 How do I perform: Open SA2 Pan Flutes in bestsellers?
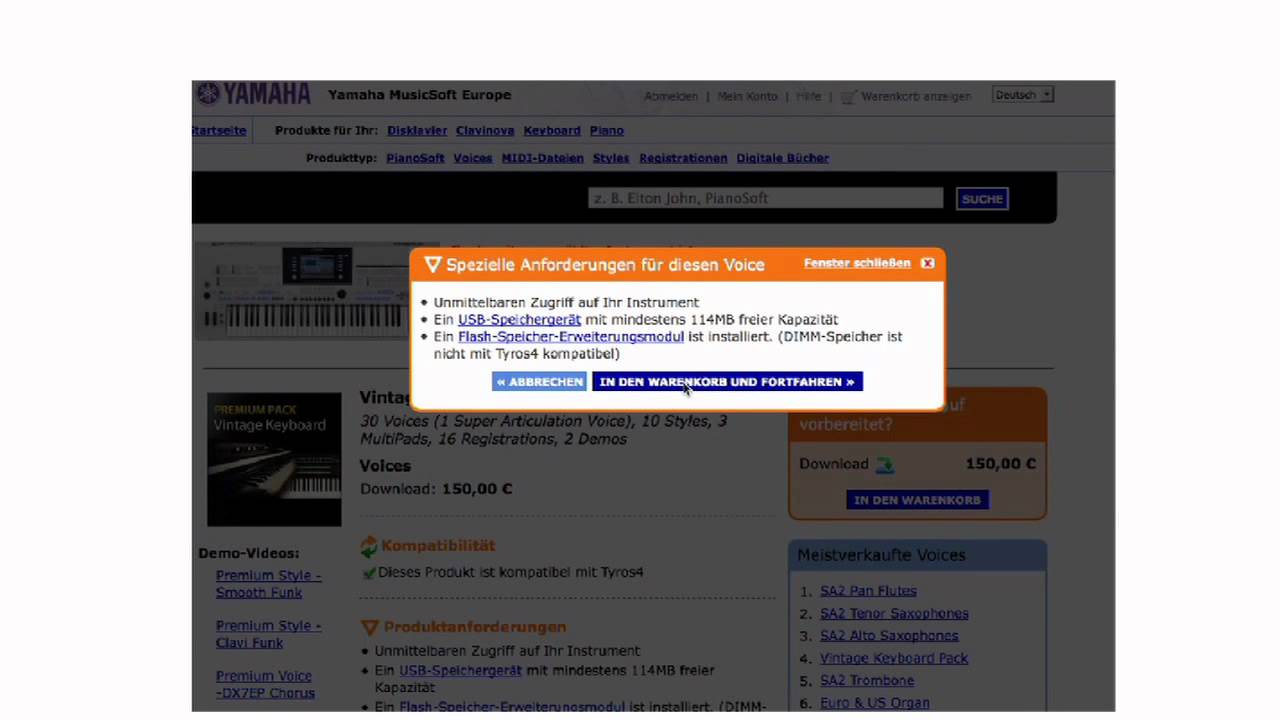tap(868, 591)
